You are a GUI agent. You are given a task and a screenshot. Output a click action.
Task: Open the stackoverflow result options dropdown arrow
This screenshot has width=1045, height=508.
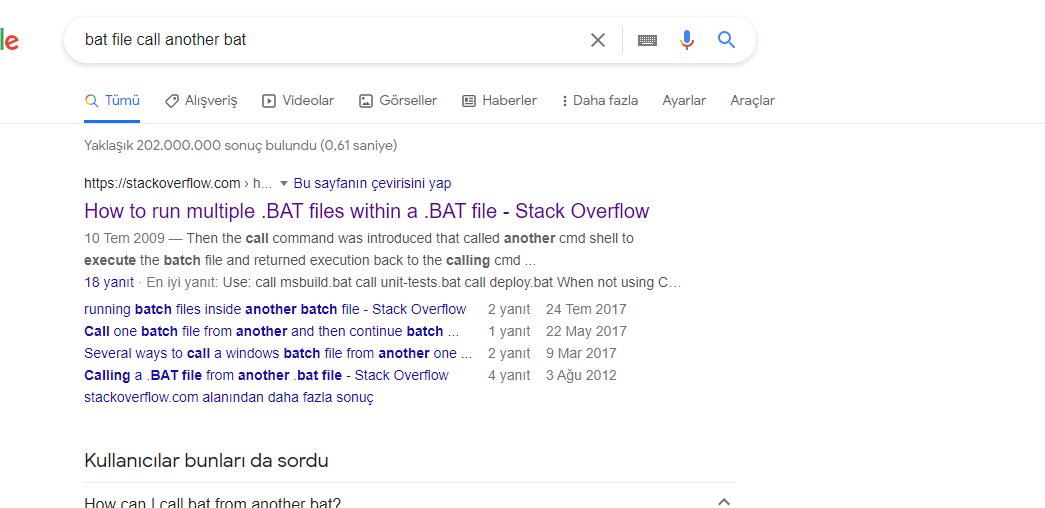[x=283, y=183]
